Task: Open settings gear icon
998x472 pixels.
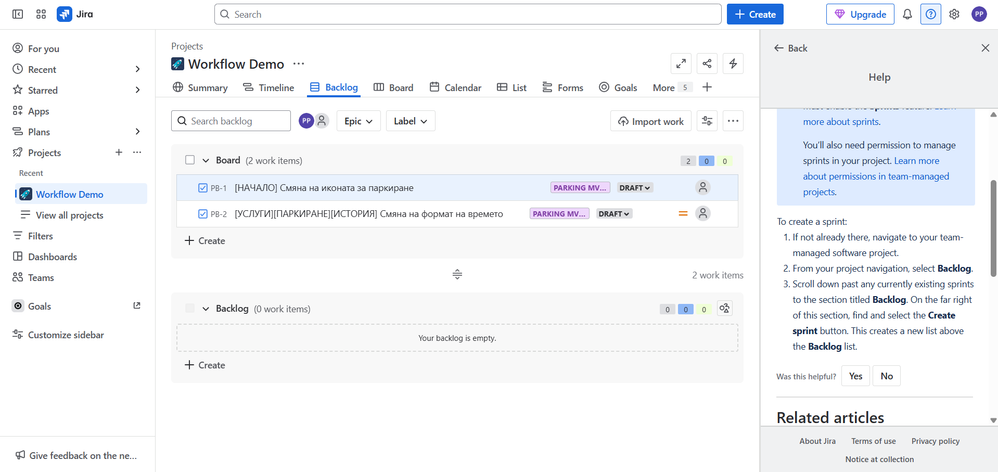Action: click(954, 14)
